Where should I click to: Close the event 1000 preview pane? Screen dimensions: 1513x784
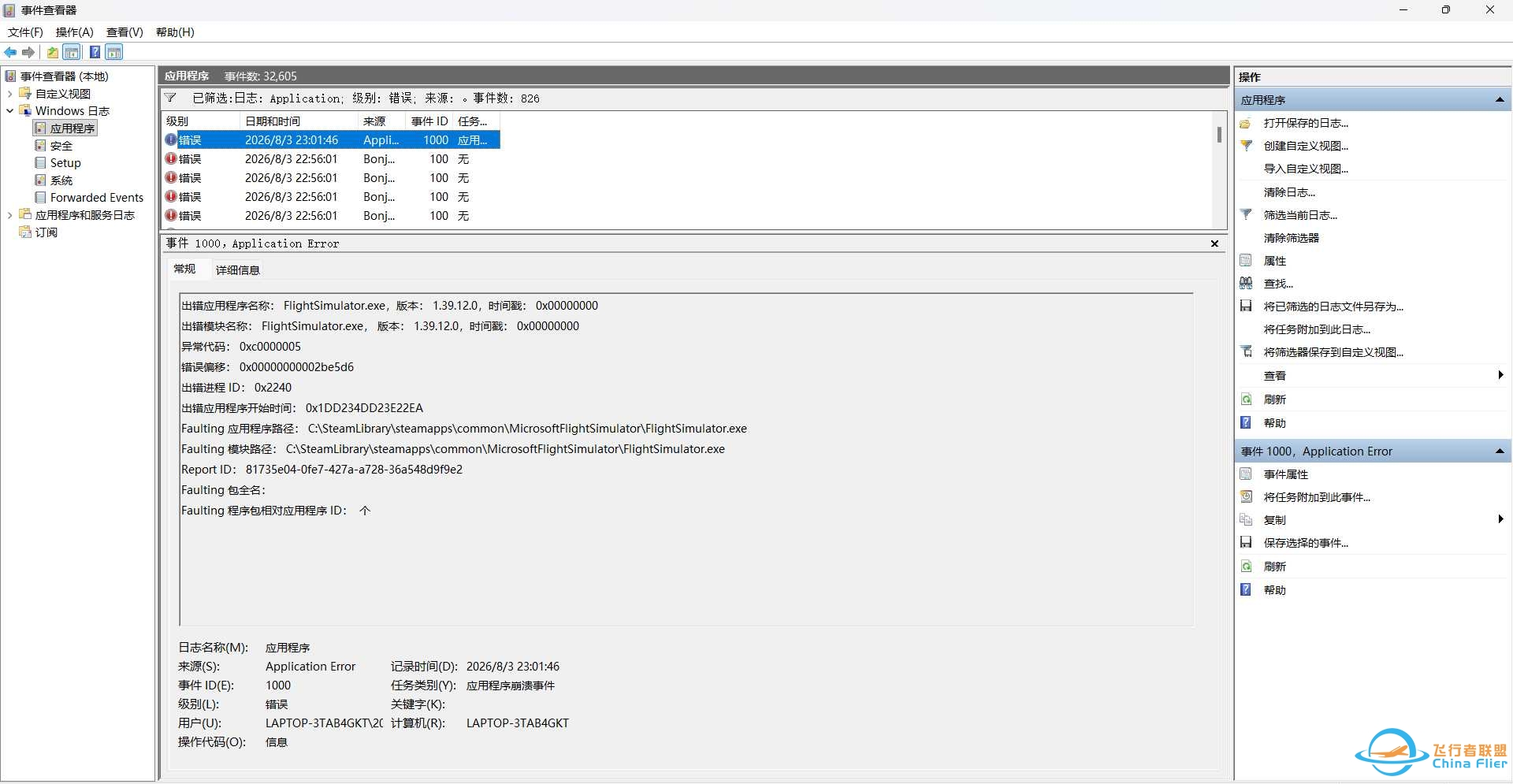click(x=1214, y=243)
